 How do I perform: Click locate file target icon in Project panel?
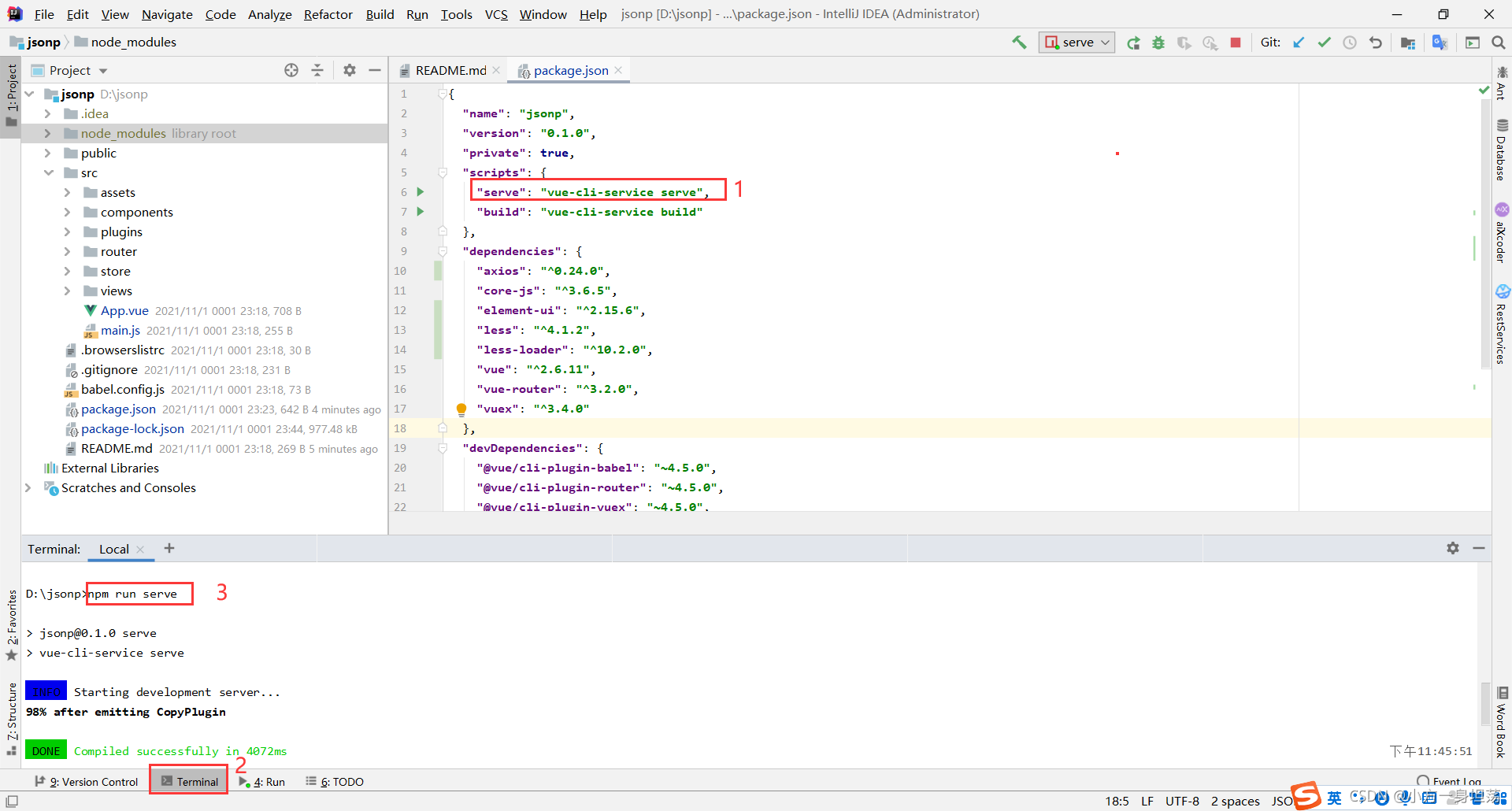pyautogui.click(x=291, y=70)
